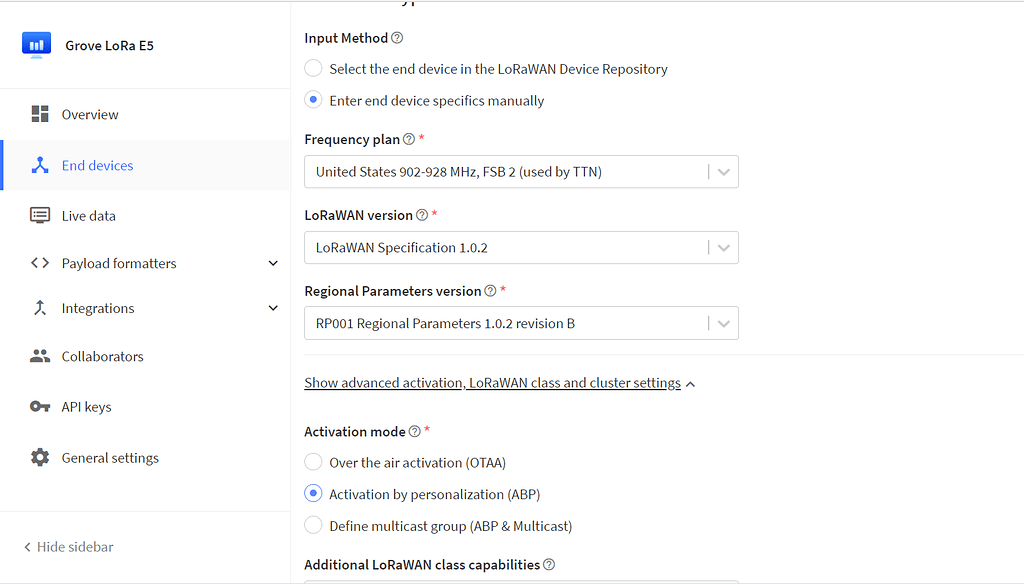Click the Collaborators people icon
1024x584 pixels.
40,356
